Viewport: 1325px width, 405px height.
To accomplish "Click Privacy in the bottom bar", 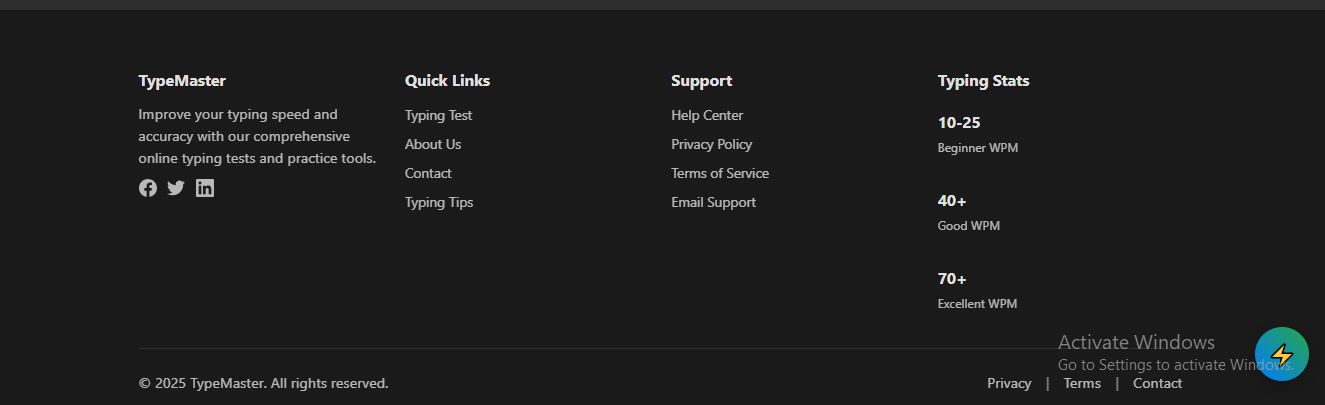I will (1009, 383).
